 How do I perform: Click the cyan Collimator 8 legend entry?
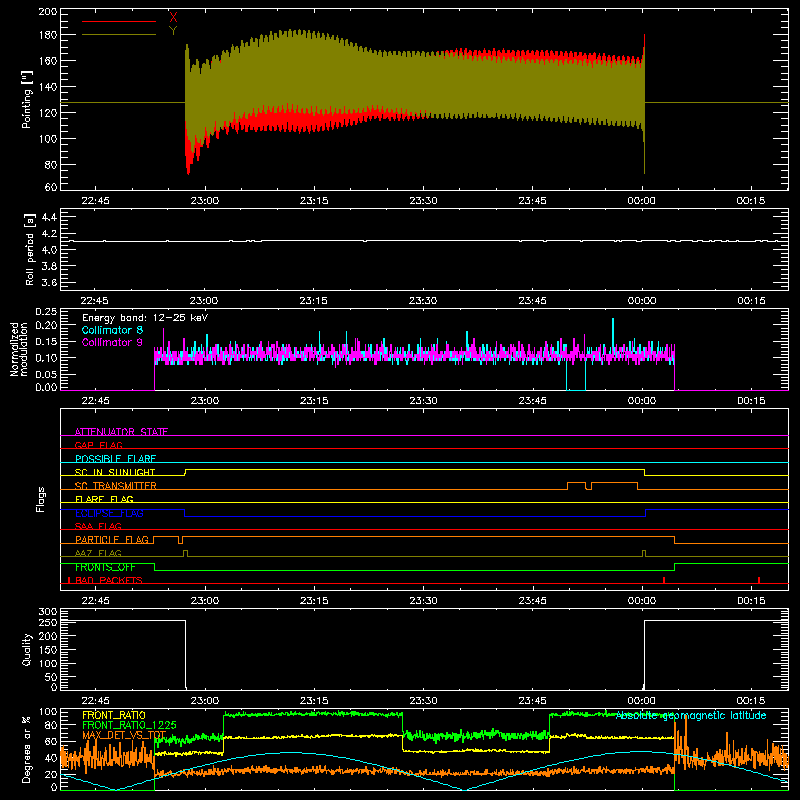(x=112, y=330)
